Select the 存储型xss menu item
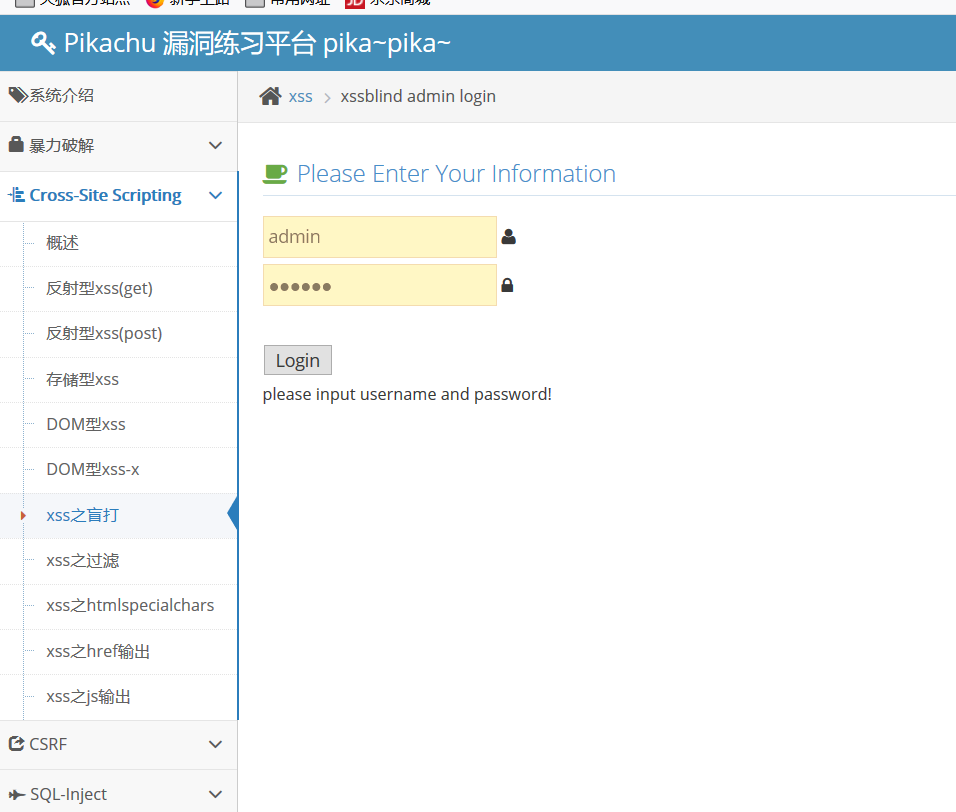Image resolution: width=956 pixels, height=812 pixels. [x=82, y=379]
